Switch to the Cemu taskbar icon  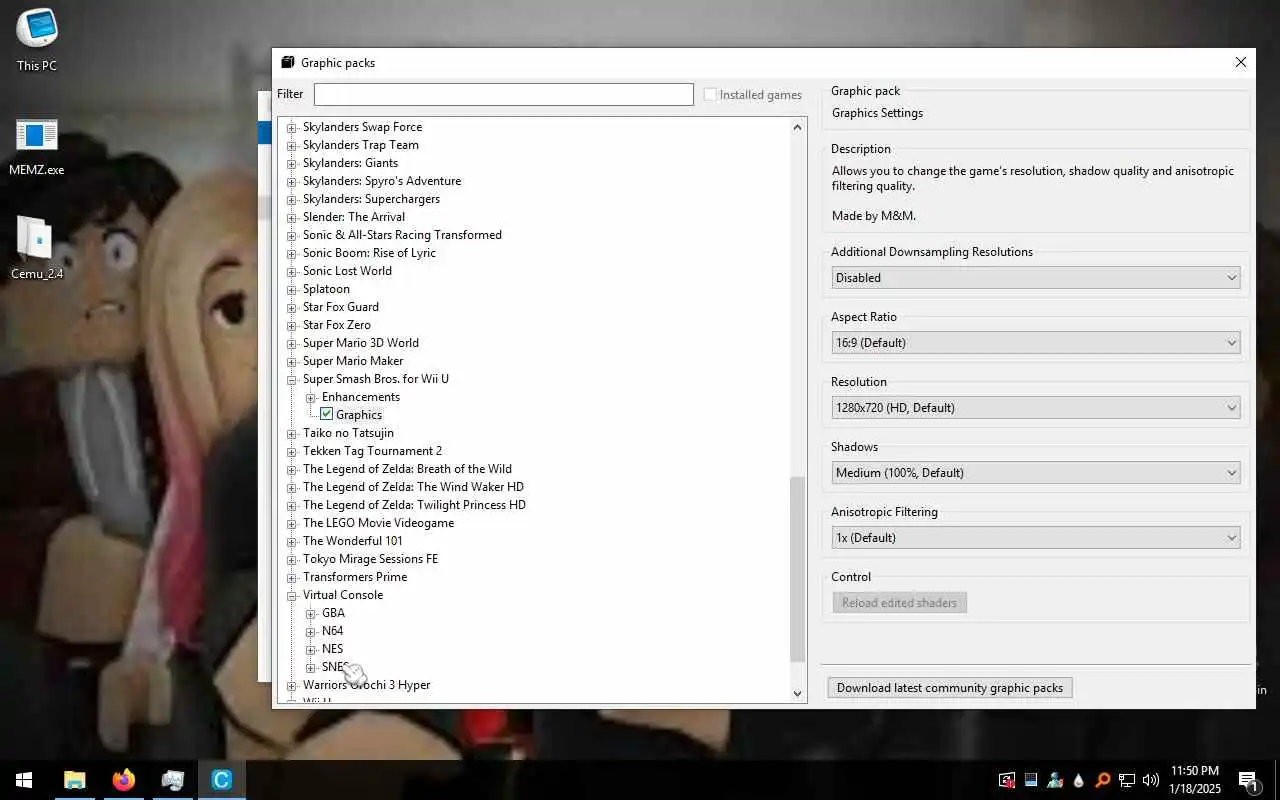pyautogui.click(x=221, y=780)
